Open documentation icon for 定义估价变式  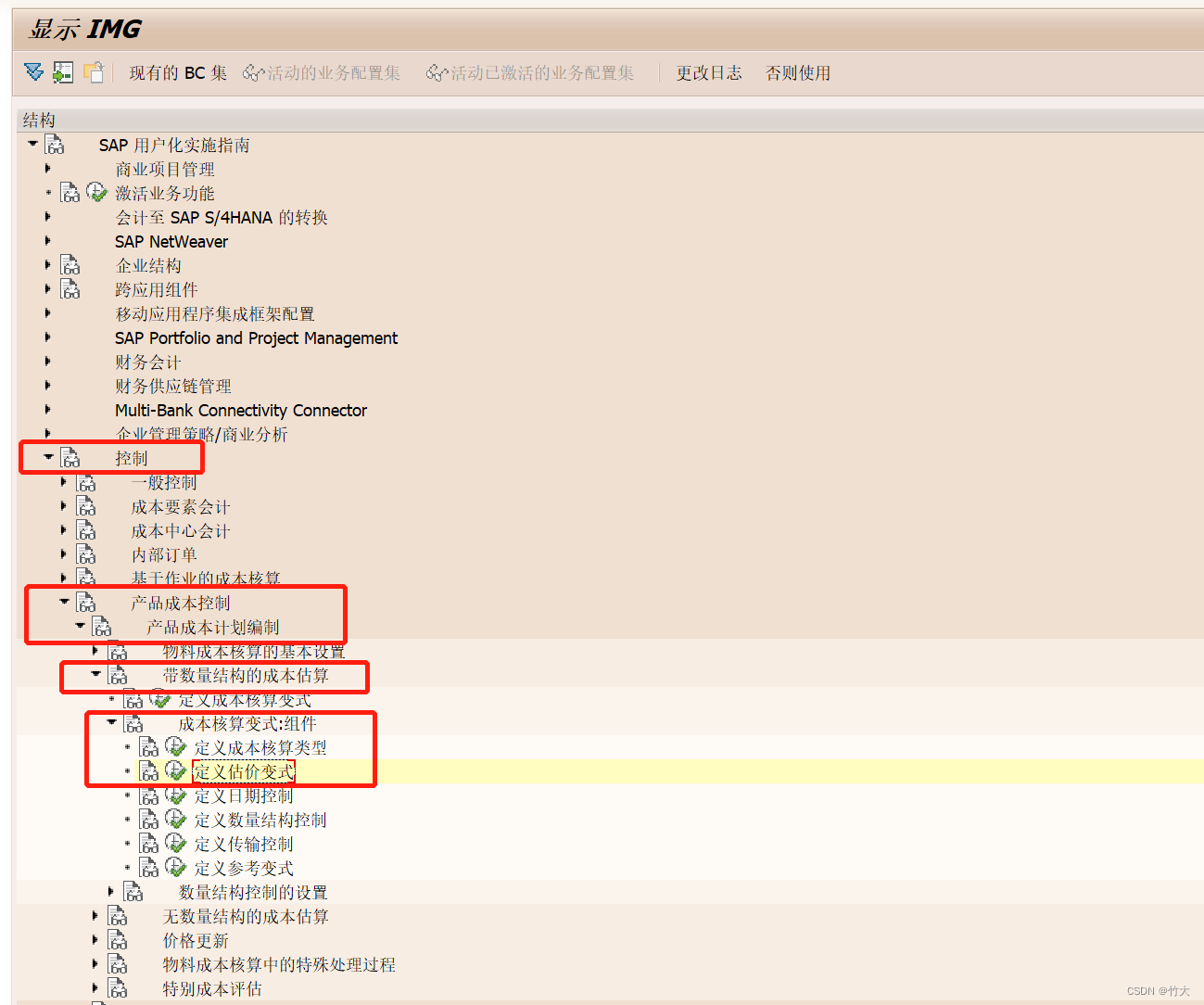point(149,771)
